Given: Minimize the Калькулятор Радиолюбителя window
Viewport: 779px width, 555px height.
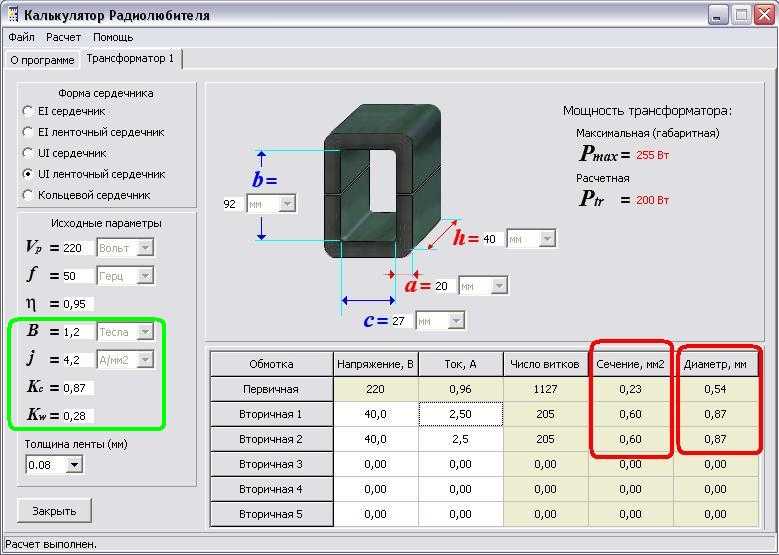Looking at the screenshot, I should coord(717,15).
